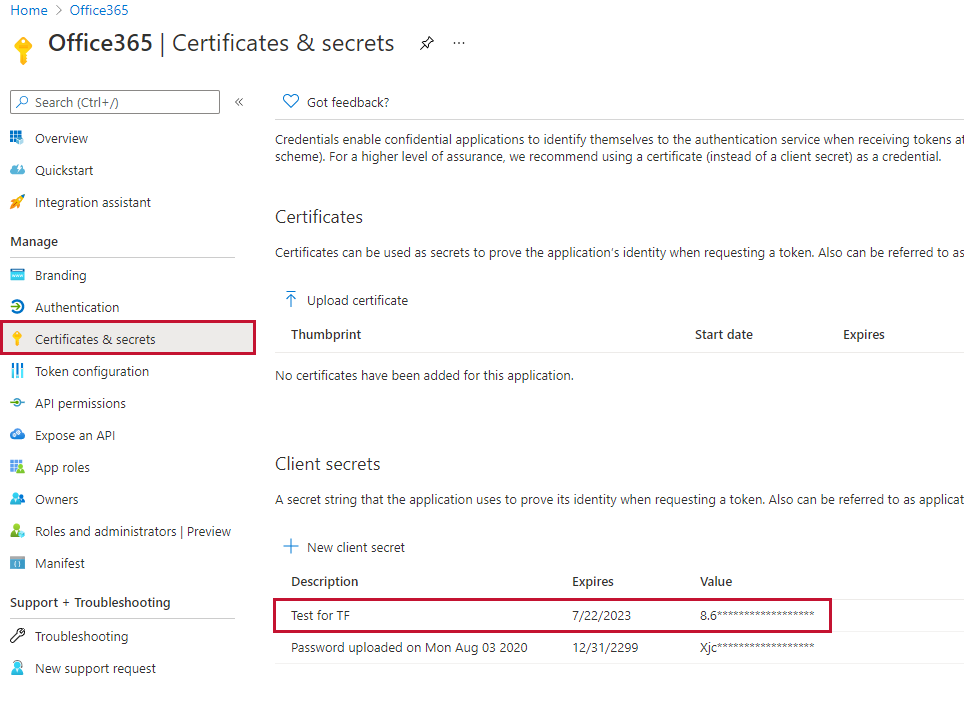Open the Quickstart section

click(x=64, y=170)
